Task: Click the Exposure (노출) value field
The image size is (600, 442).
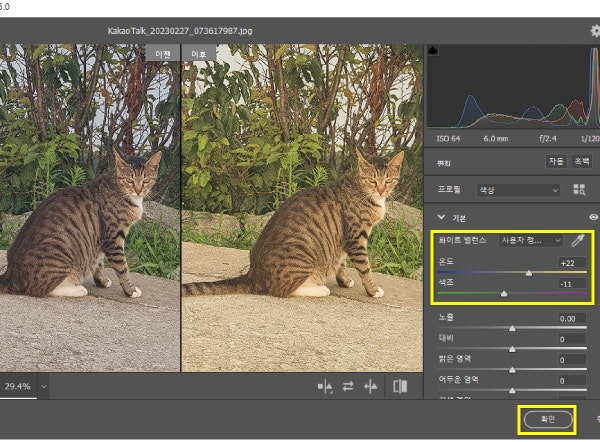Action: pos(572,319)
